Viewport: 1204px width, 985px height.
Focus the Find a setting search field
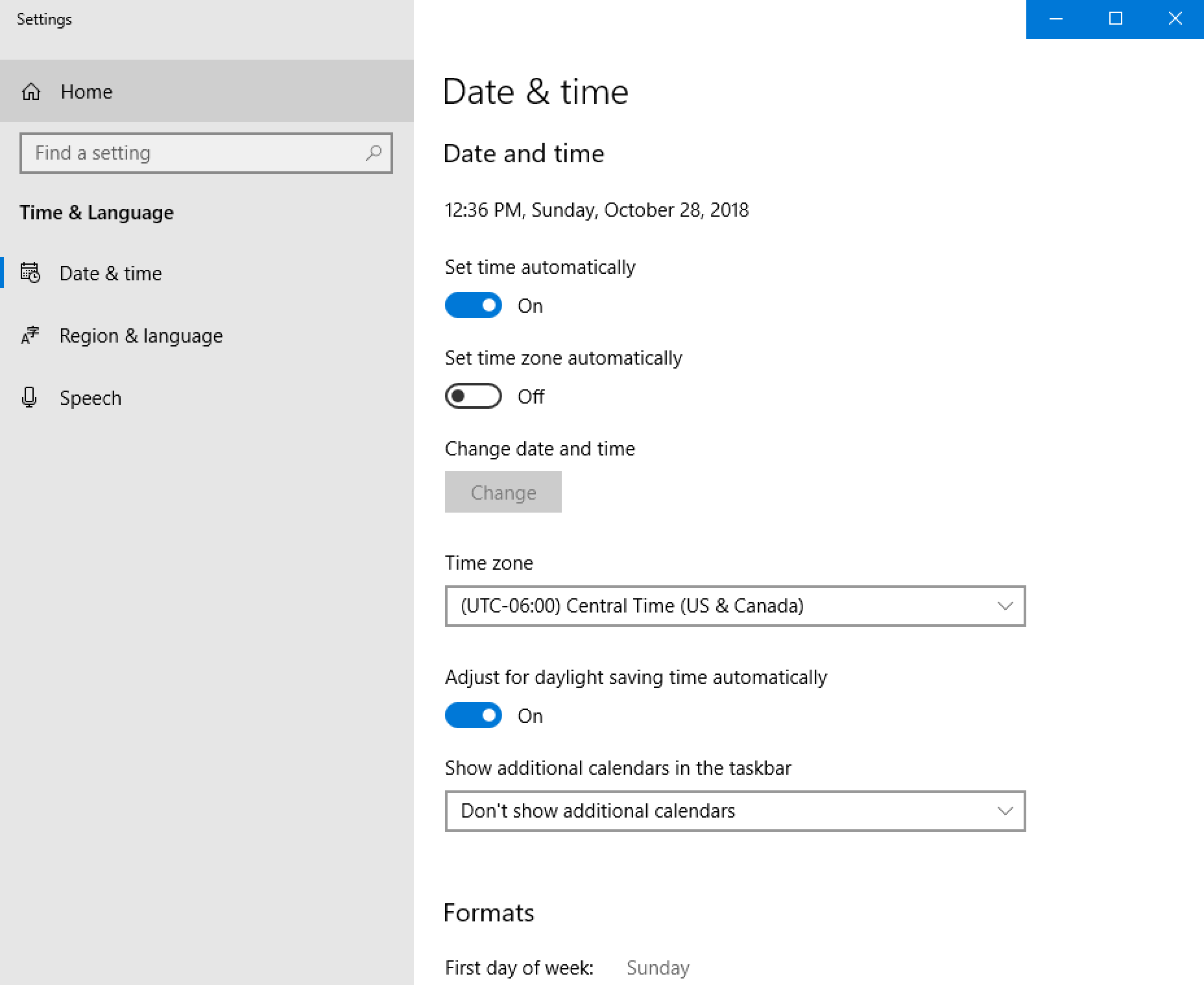[x=195, y=153]
